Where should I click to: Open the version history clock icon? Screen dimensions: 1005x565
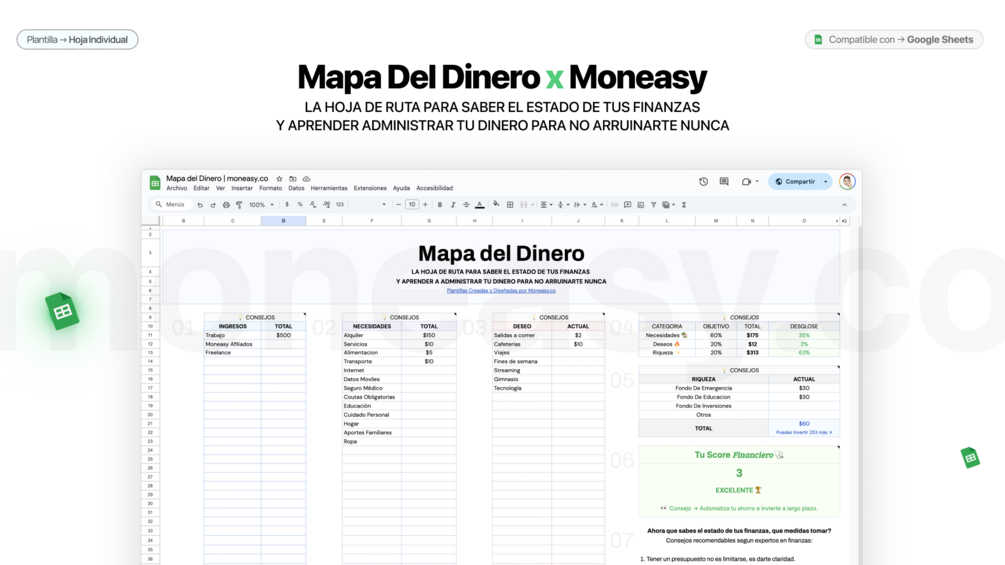[703, 181]
